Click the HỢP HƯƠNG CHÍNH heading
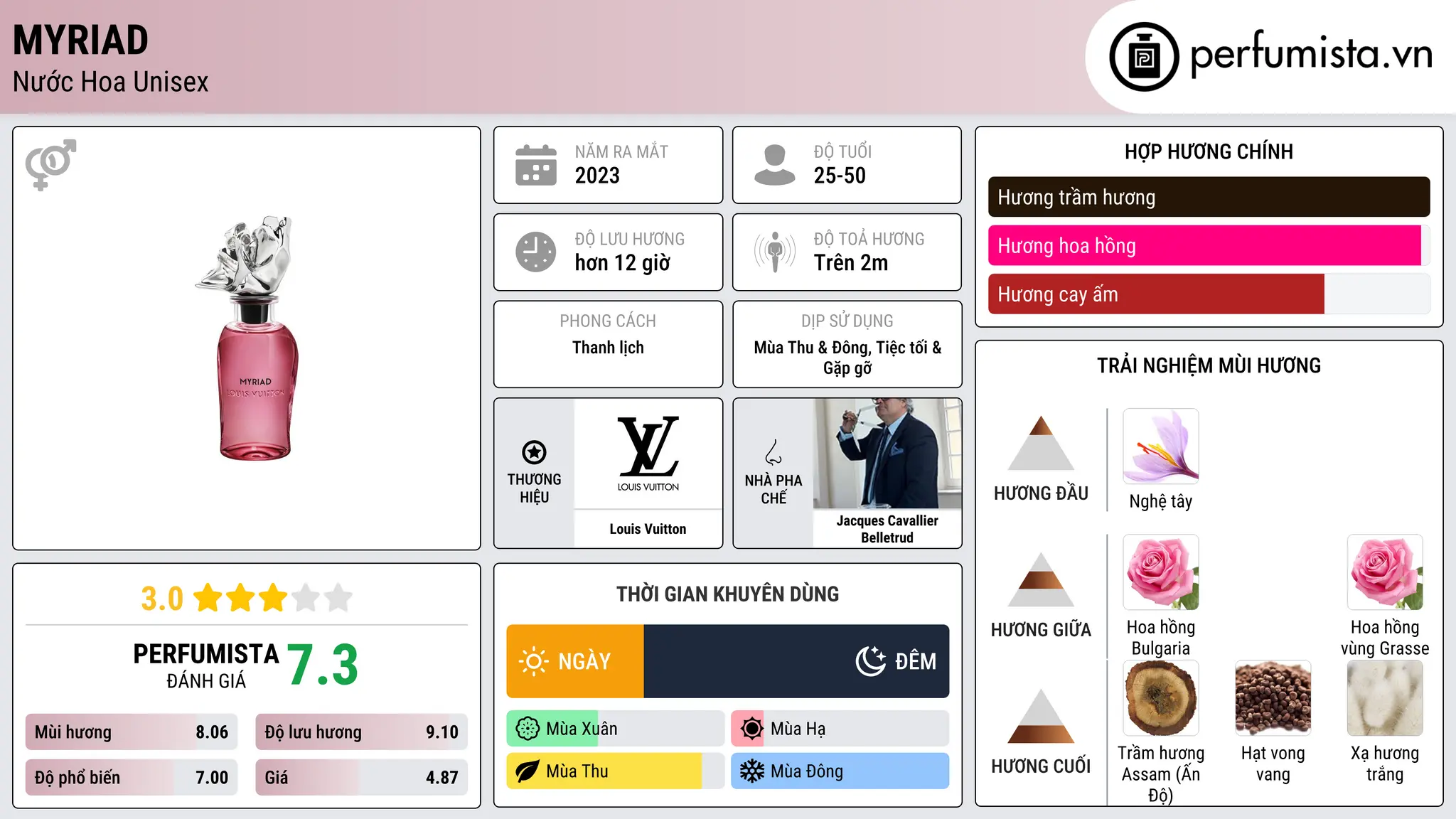The image size is (1456, 819). point(1209,151)
